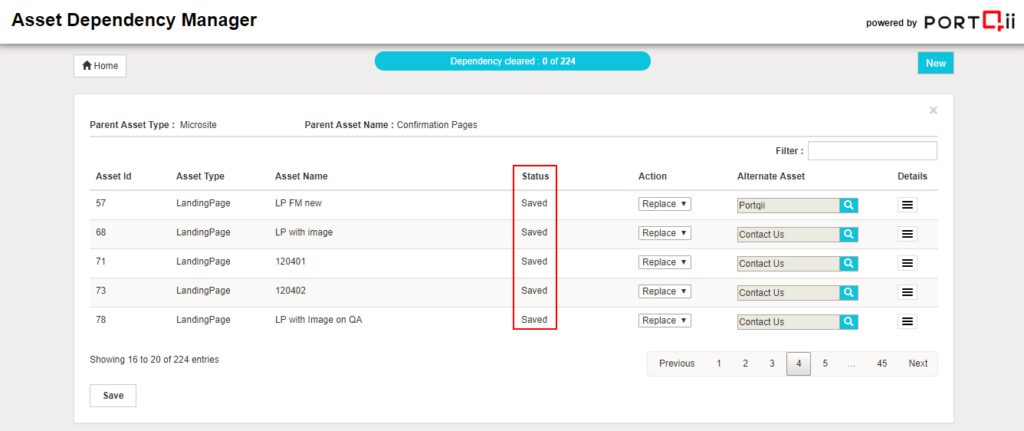This screenshot has height=431, width=1024.
Task: Go to the Home page
Action: (100, 66)
